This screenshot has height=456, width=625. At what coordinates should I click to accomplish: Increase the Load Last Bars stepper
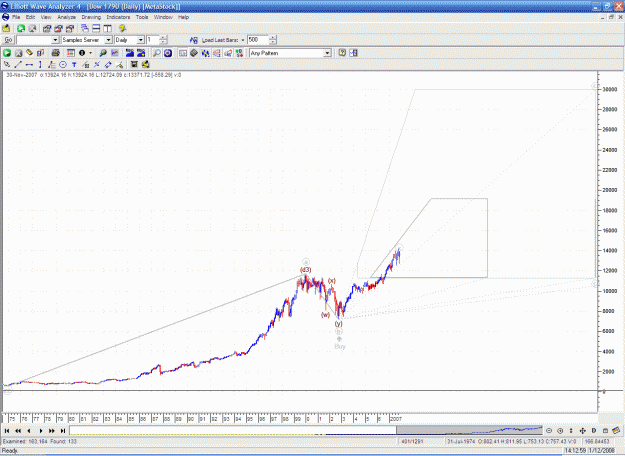point(273,38)
